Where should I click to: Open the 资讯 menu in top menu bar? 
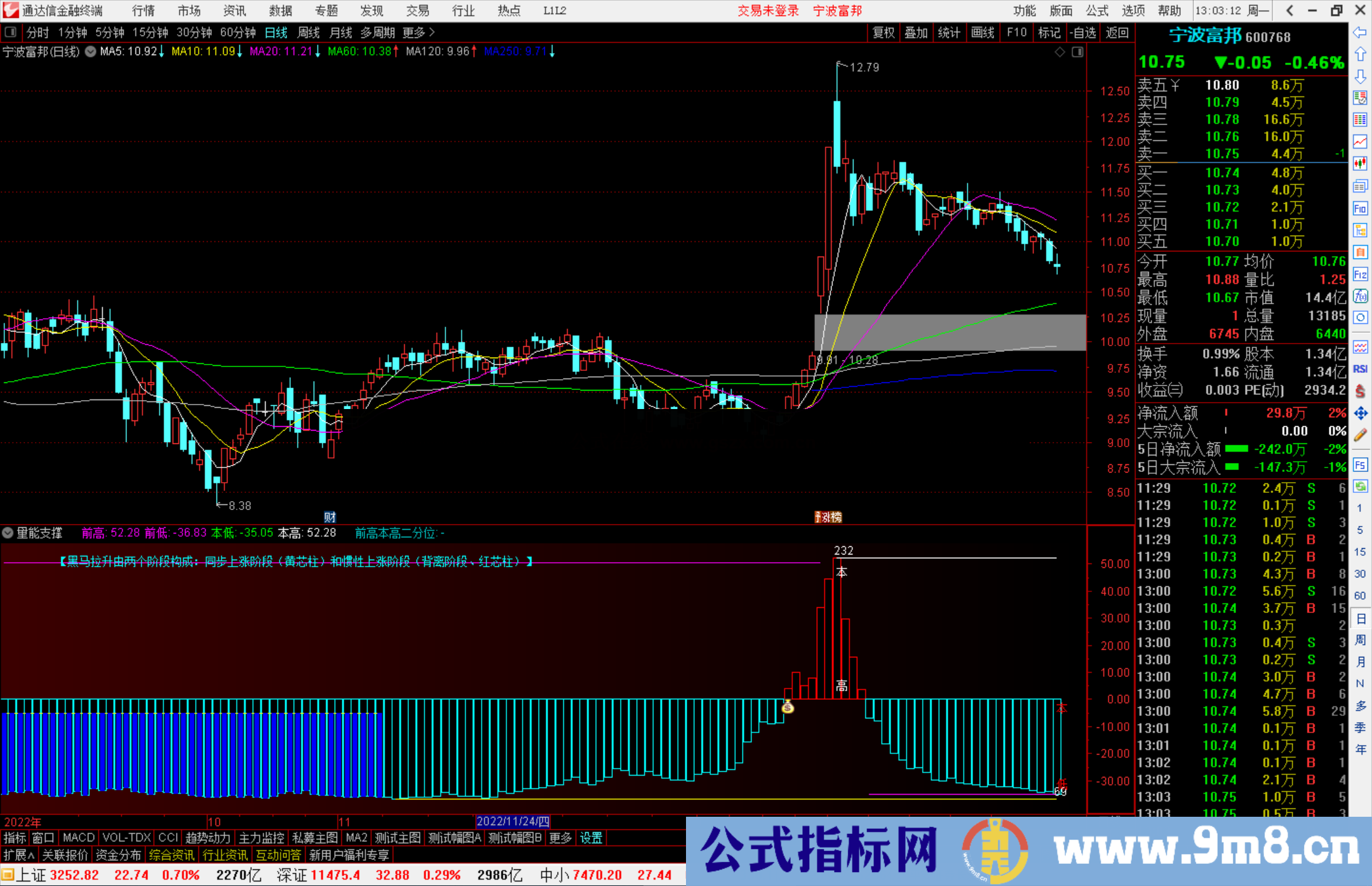[x=234, y=10]
